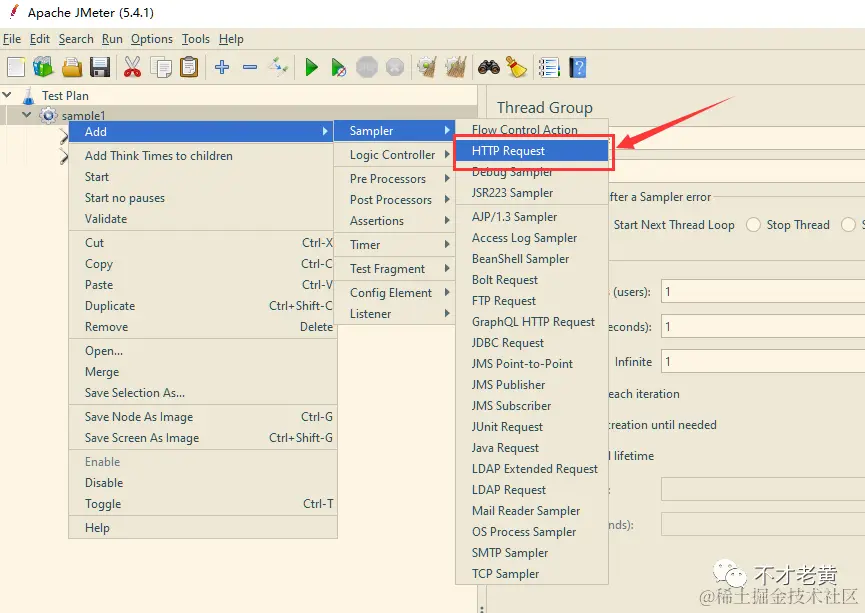Screen dimensions: 865x613
Task: Click the Help question mark icon
Action: [578, 67]
